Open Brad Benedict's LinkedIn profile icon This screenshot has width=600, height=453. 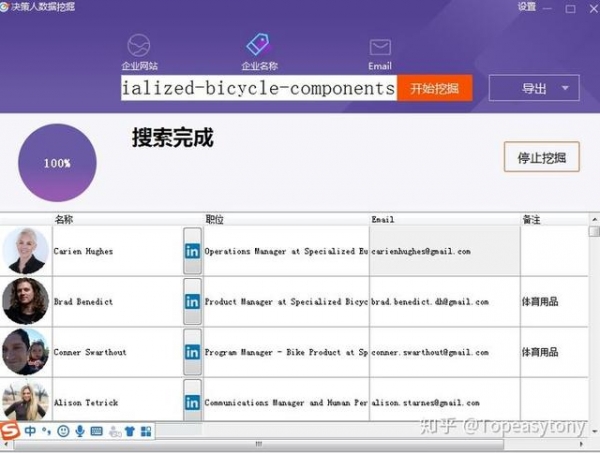(x=192, y=302)
